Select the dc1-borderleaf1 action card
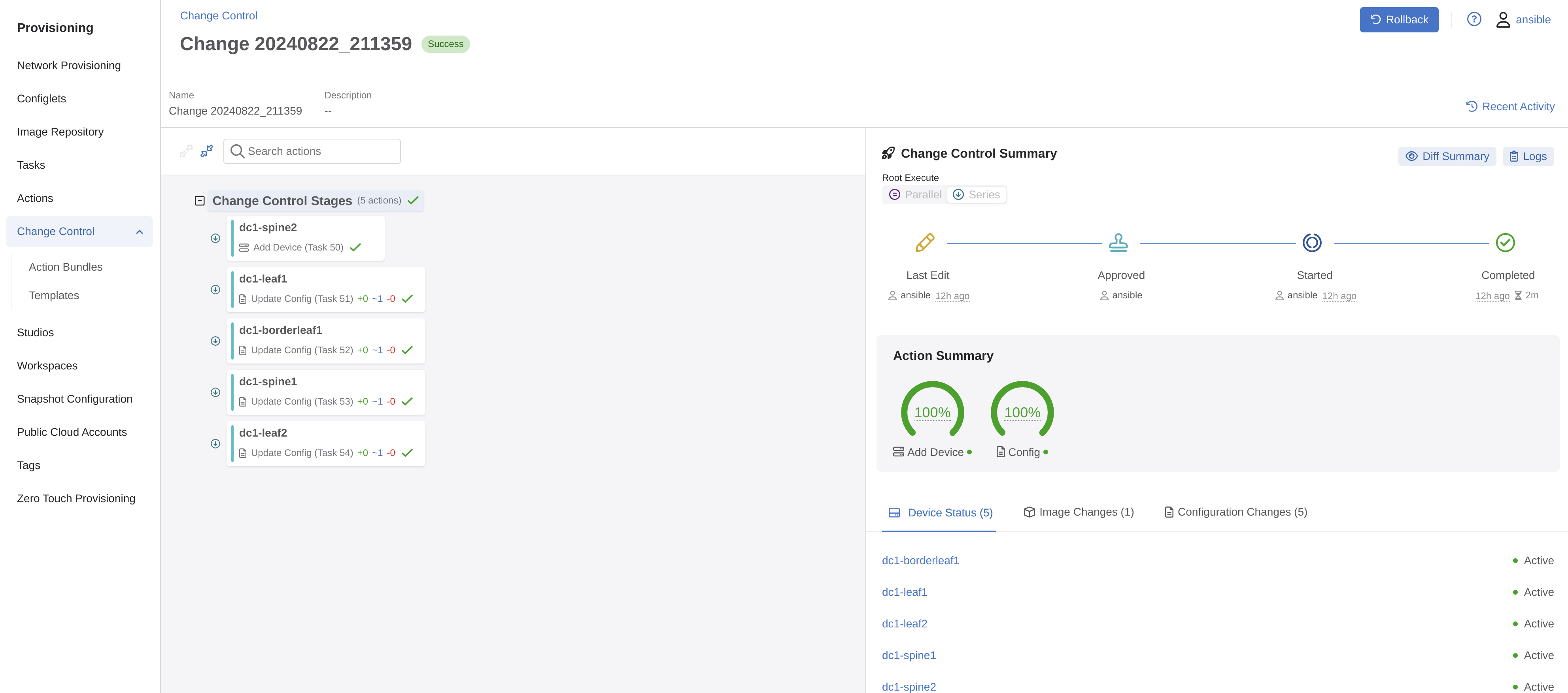1568x693 pixels. 326,341
